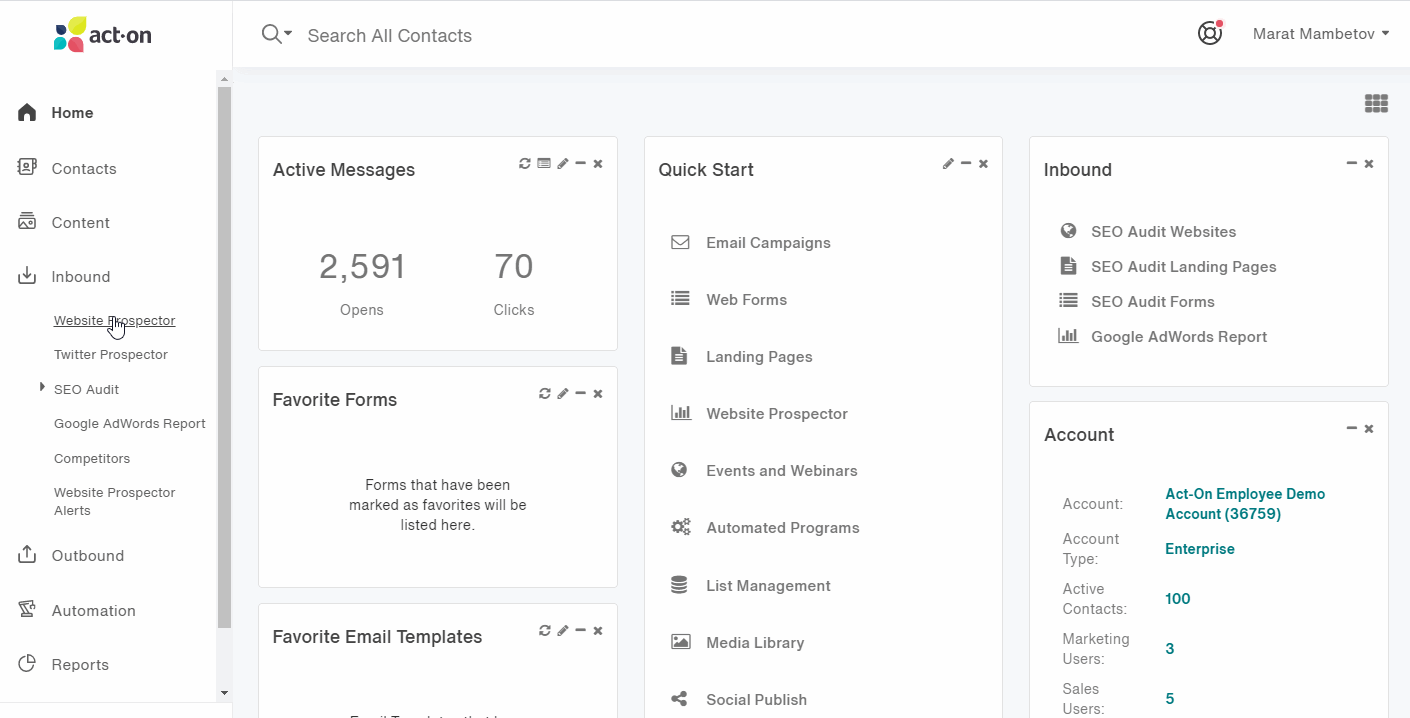Click the 2,591 Opens count
1410x718 pixels.
pos(362,267)
